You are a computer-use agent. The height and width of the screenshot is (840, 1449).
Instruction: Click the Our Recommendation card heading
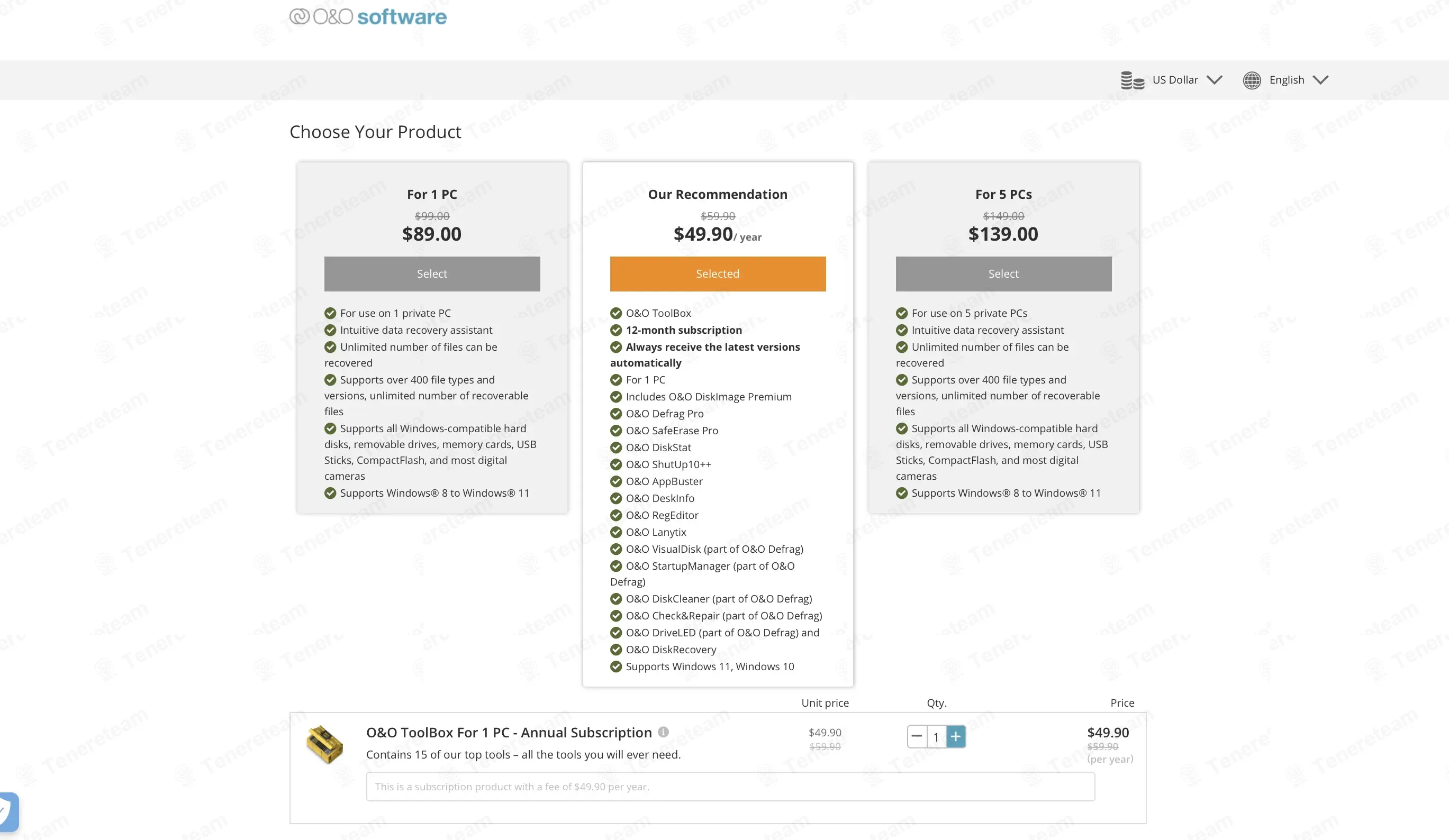pos(717,194)
